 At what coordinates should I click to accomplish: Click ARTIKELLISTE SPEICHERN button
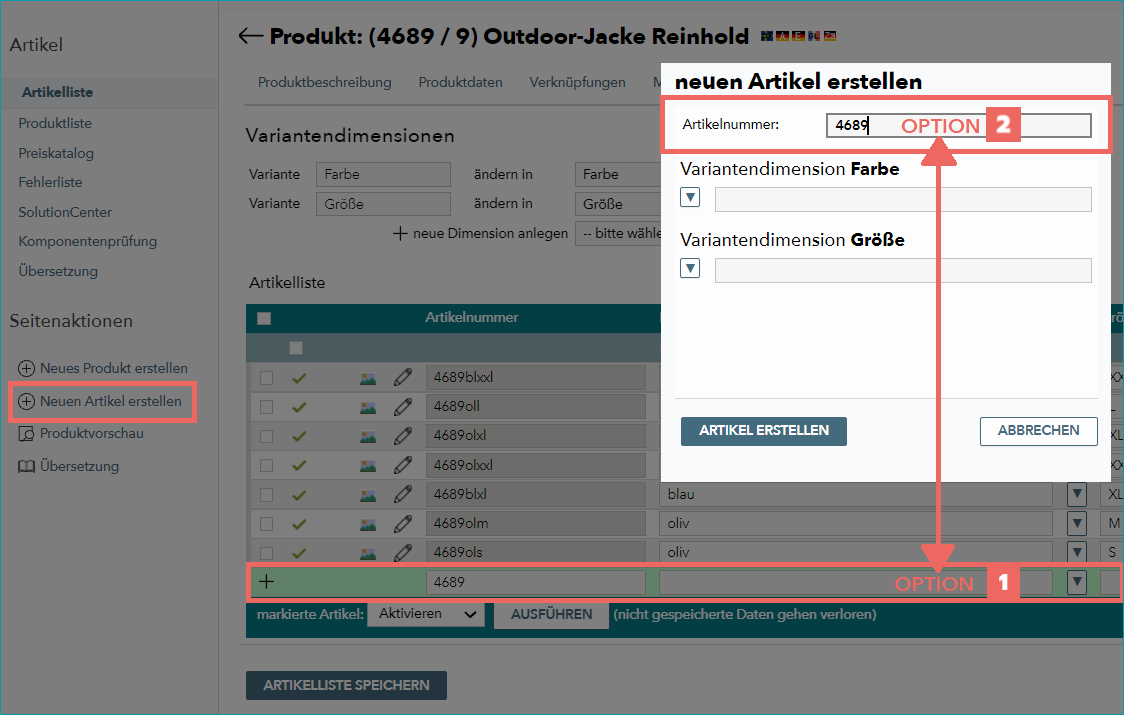click(x=346, y=686)
